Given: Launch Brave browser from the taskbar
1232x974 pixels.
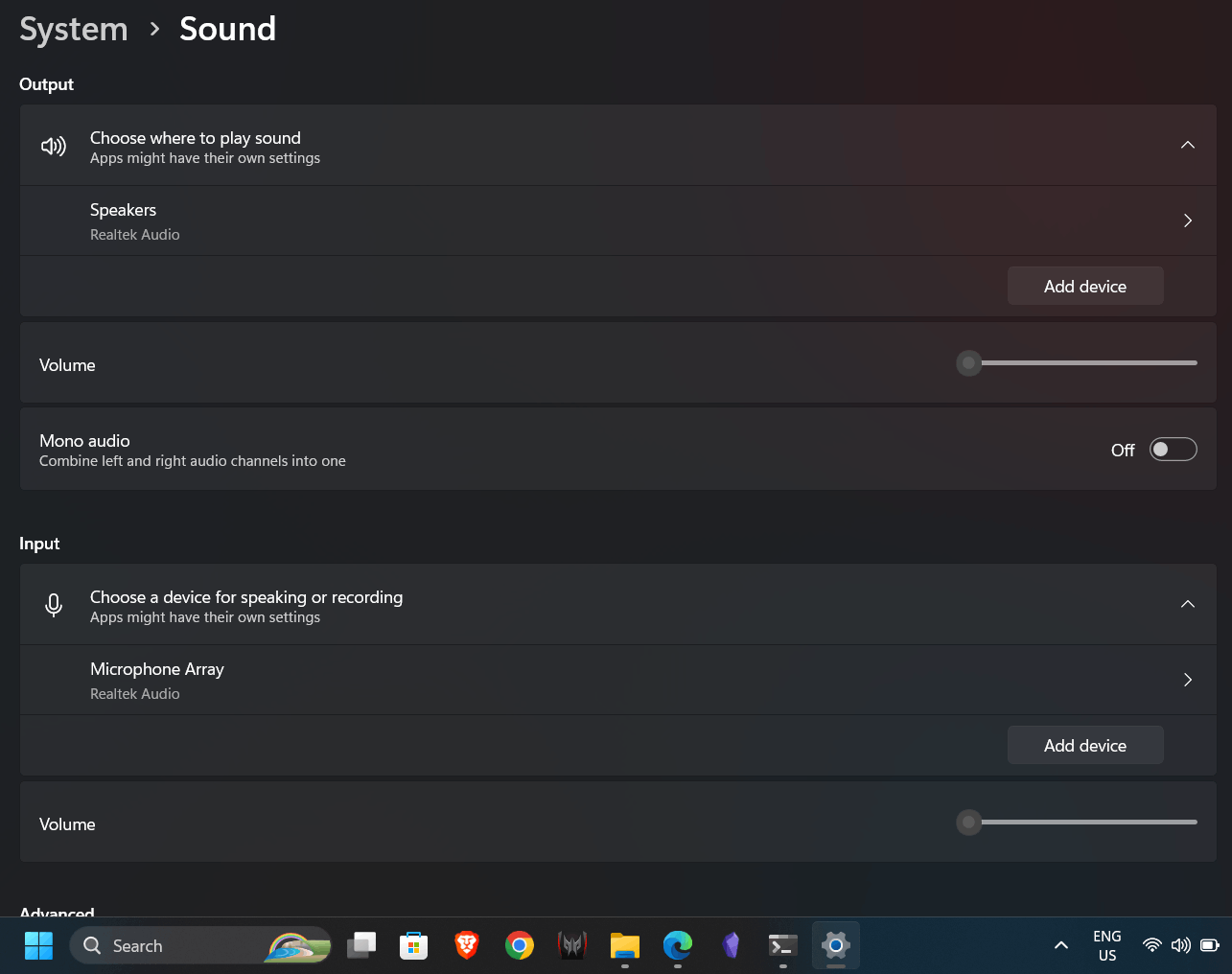Looking at the screenshot, I should click(466, 945).
